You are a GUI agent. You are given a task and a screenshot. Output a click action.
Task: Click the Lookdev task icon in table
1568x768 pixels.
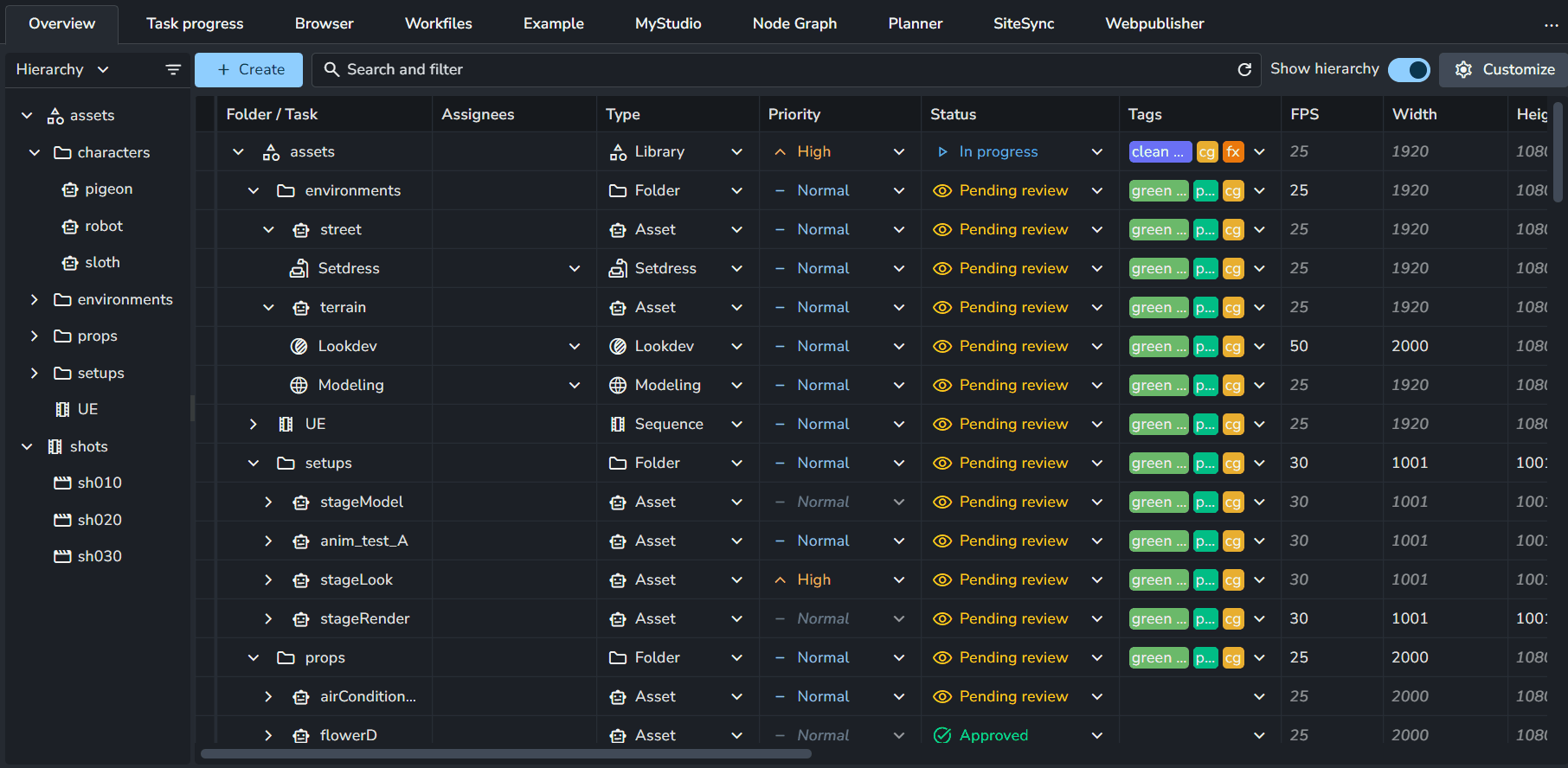click(x=299, y=346)
